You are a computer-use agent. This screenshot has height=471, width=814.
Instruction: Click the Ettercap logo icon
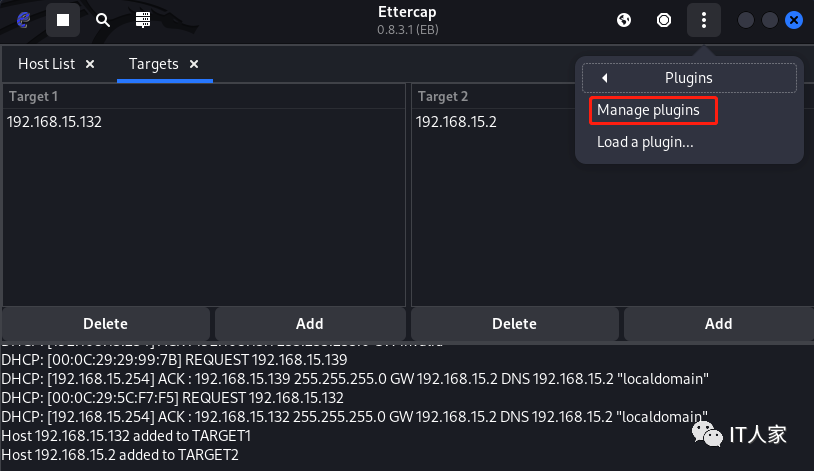[x=23, y=20]
